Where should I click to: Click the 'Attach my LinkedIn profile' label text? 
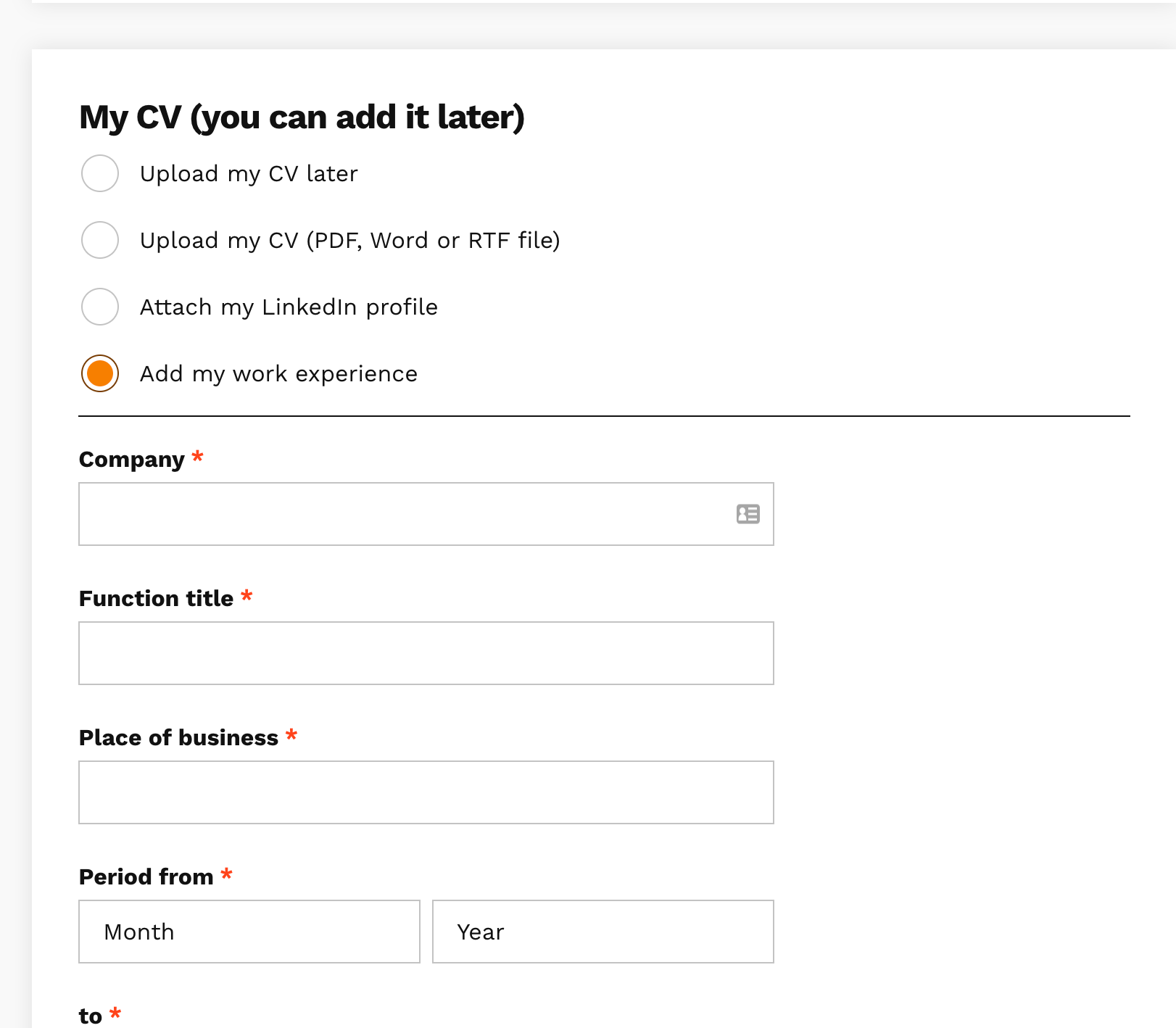289,307
